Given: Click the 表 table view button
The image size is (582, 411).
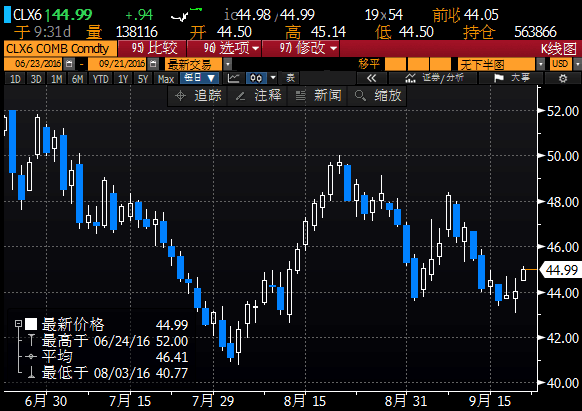Looking at the screenshot, I should pyautogui.click(x=290, y=78).
